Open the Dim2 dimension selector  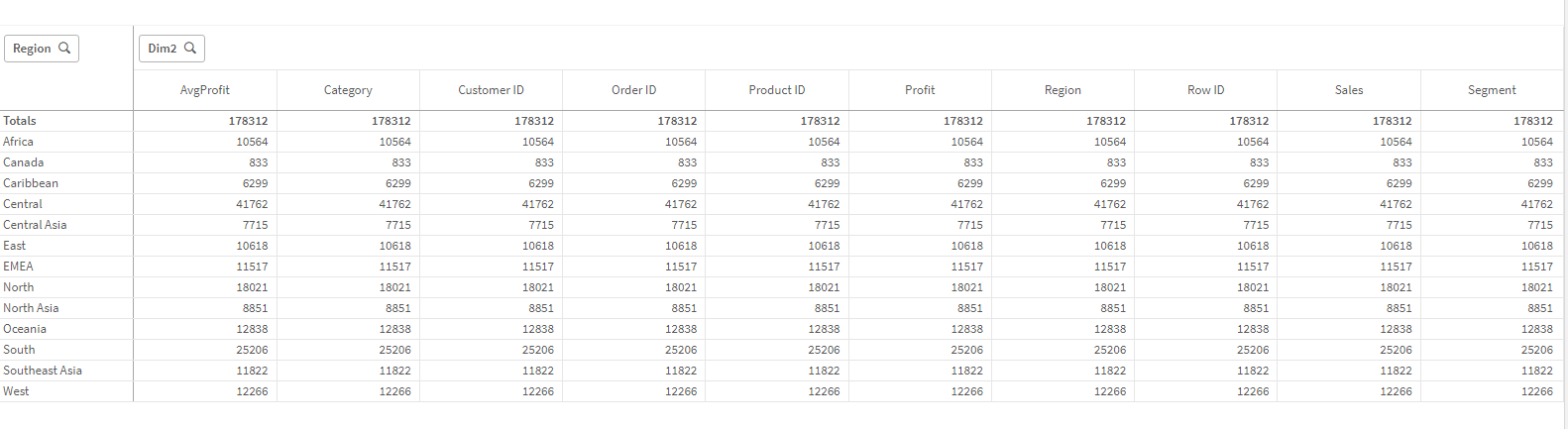tap(171, 48)
